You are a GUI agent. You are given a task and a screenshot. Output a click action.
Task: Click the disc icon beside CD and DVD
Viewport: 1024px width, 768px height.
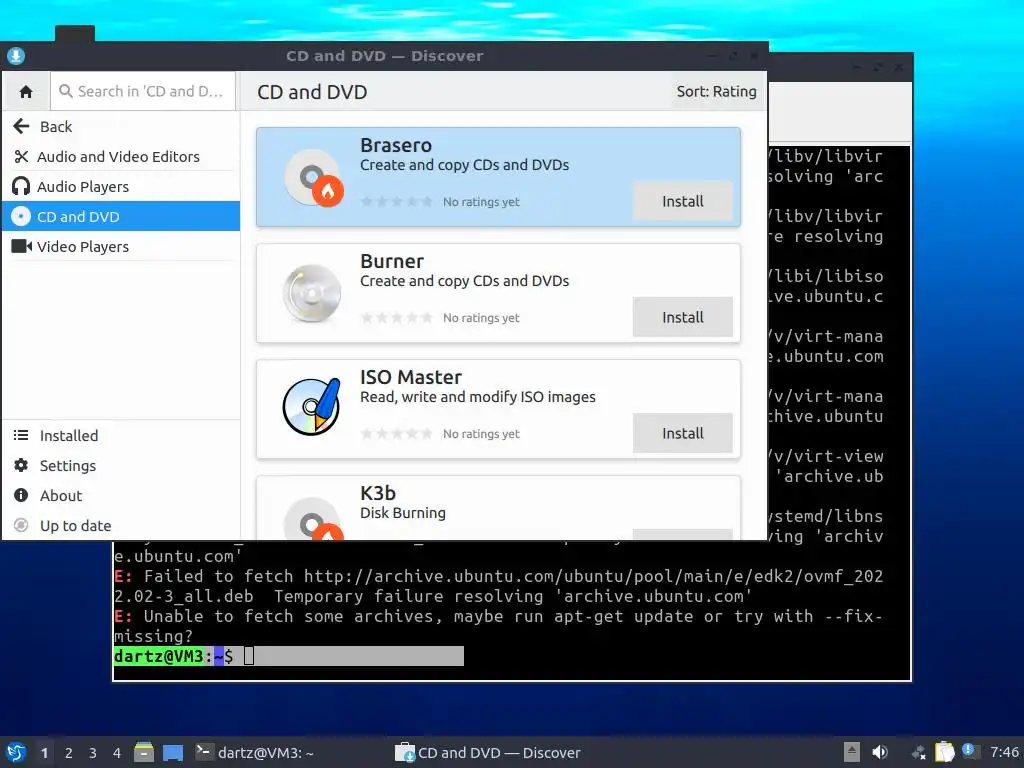(x=21, y=216)
